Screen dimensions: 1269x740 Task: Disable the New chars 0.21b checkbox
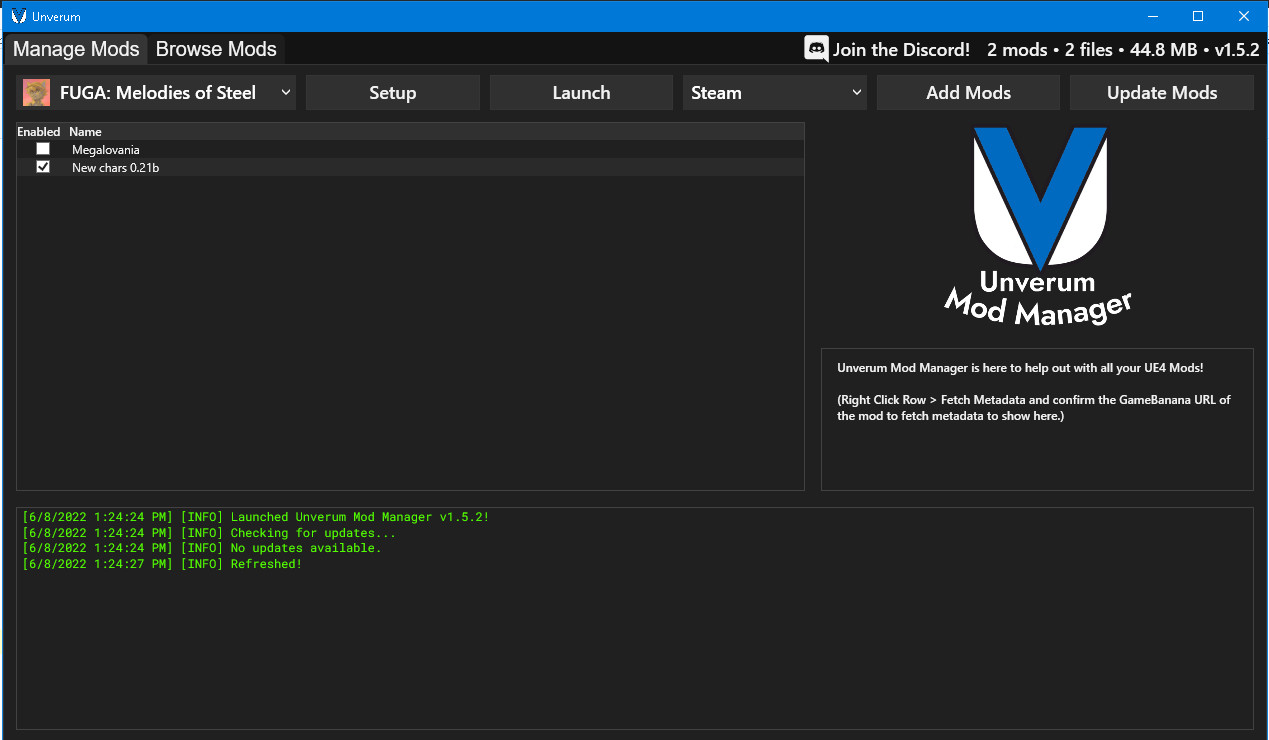click(x=43, y=167)
